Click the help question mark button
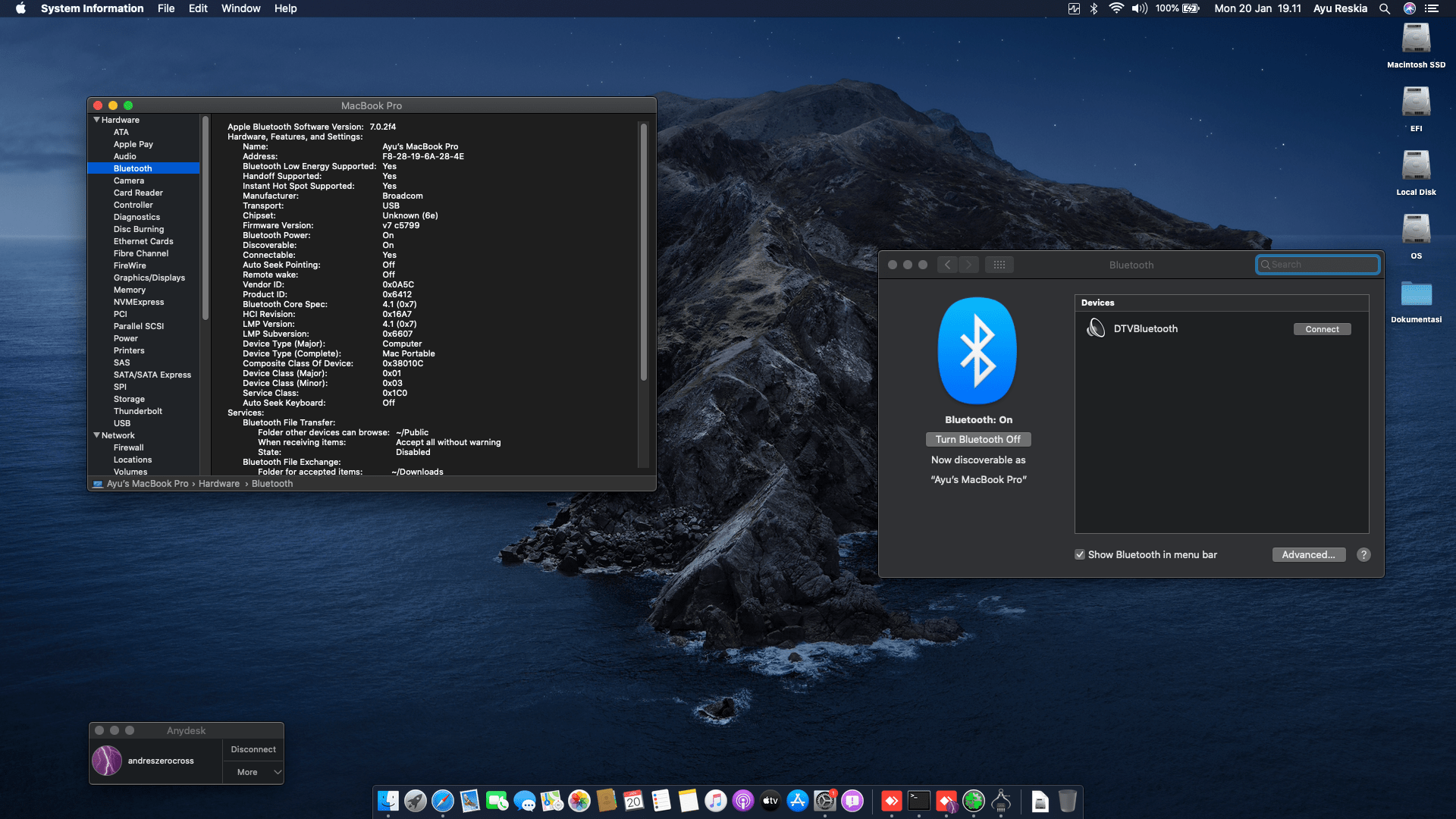 [1363, 555]
